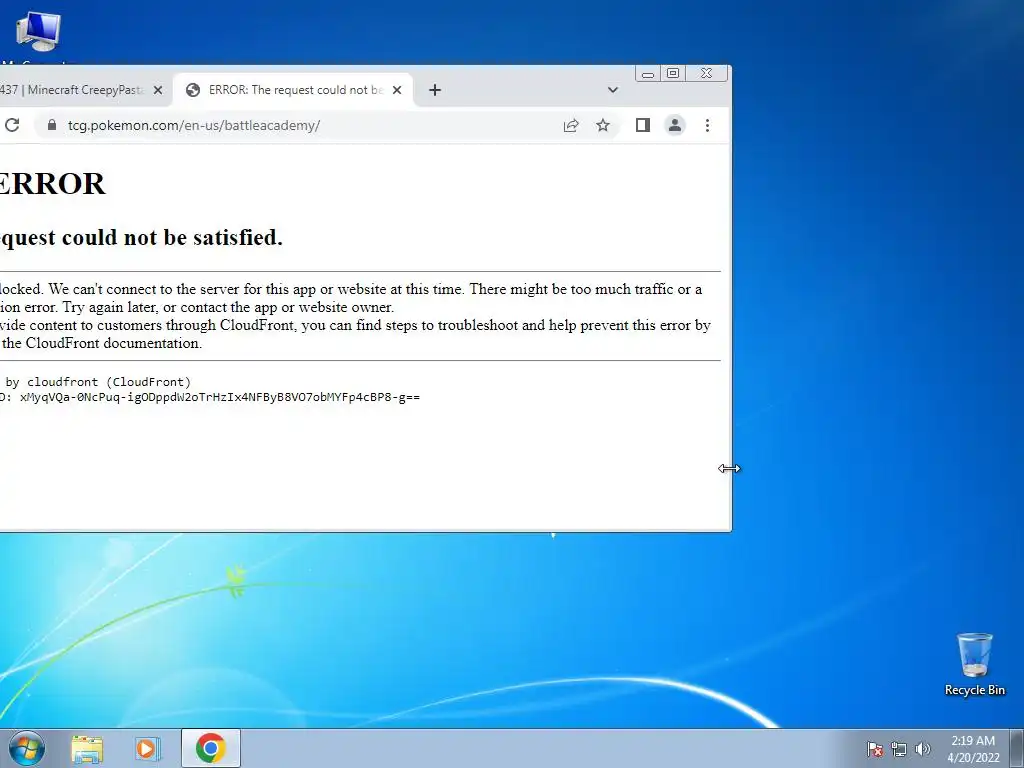Minimize the Chrome window

coord(648,73)
